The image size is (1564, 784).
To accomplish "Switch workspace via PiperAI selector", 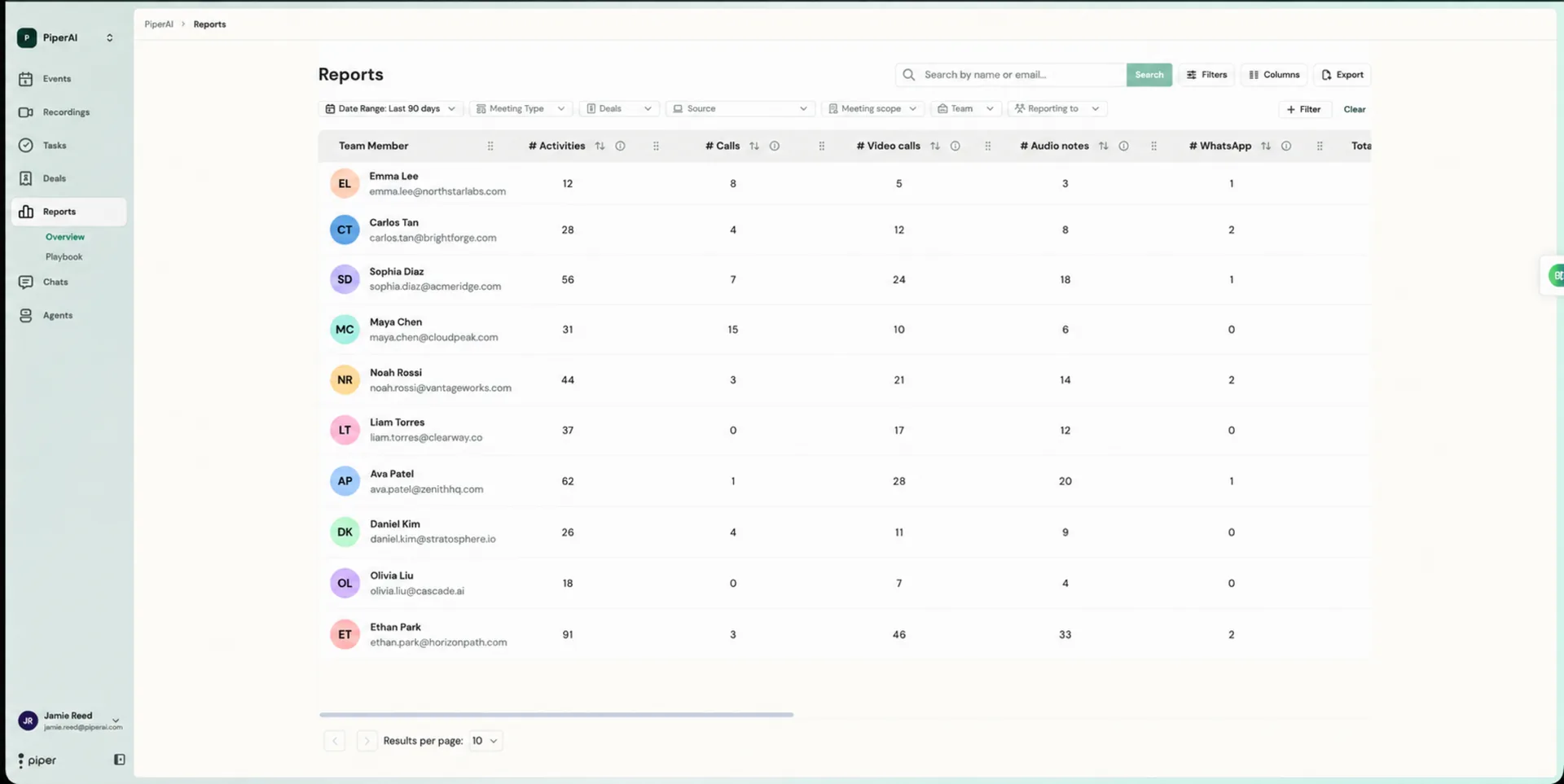I will tap(67, 38).
